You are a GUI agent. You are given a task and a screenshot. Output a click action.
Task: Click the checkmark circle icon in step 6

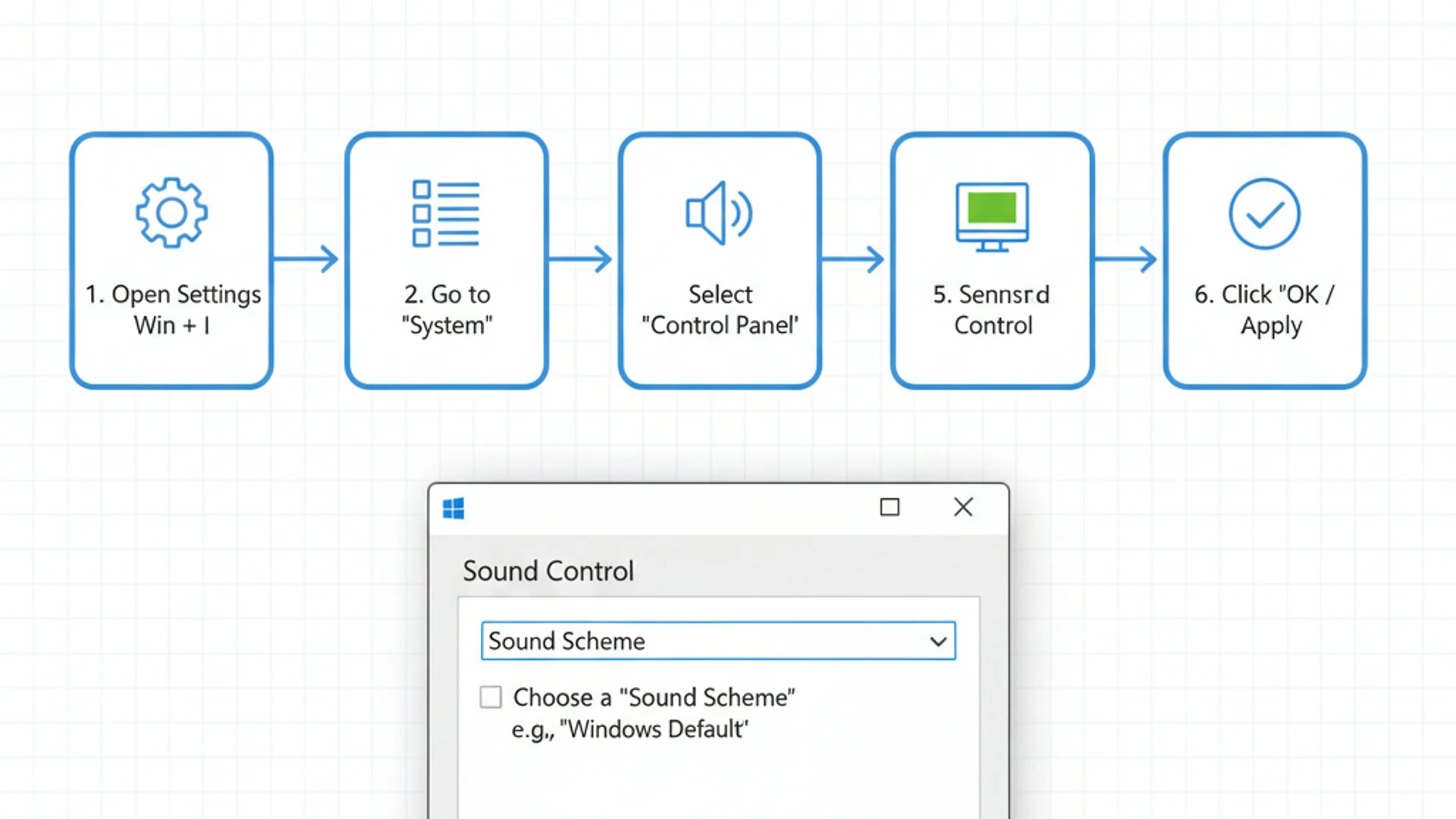click(x=1264, y=214)
